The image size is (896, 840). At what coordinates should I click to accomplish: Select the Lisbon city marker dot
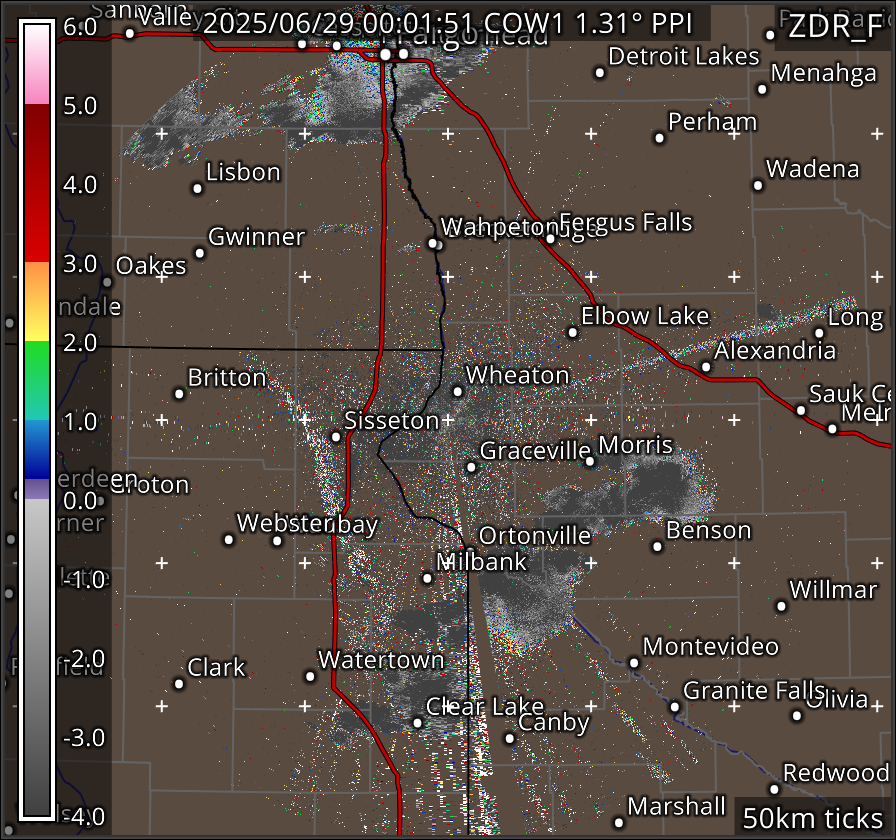click(198, 188)
